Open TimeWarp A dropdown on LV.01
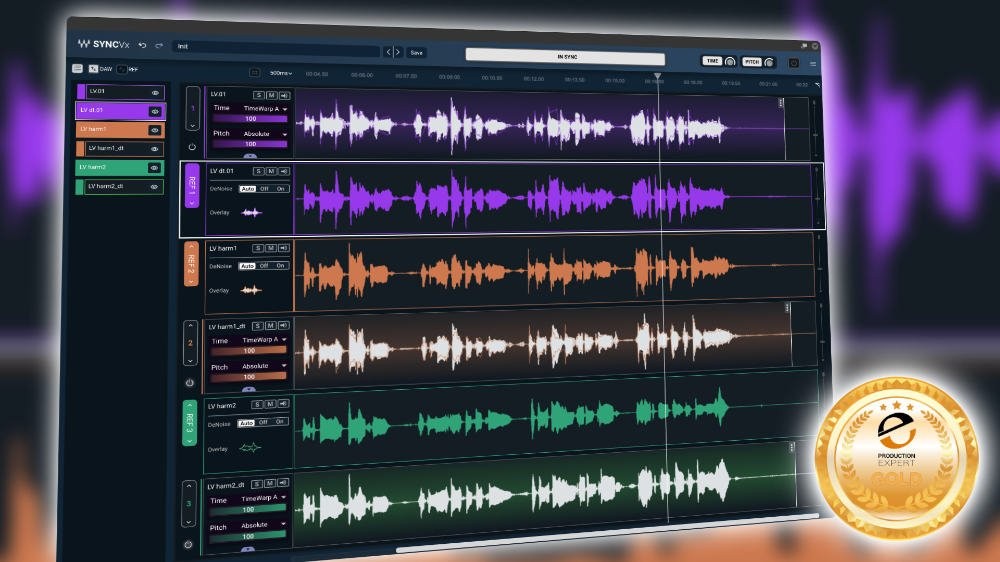1000x562 pixels. (265, 109)
